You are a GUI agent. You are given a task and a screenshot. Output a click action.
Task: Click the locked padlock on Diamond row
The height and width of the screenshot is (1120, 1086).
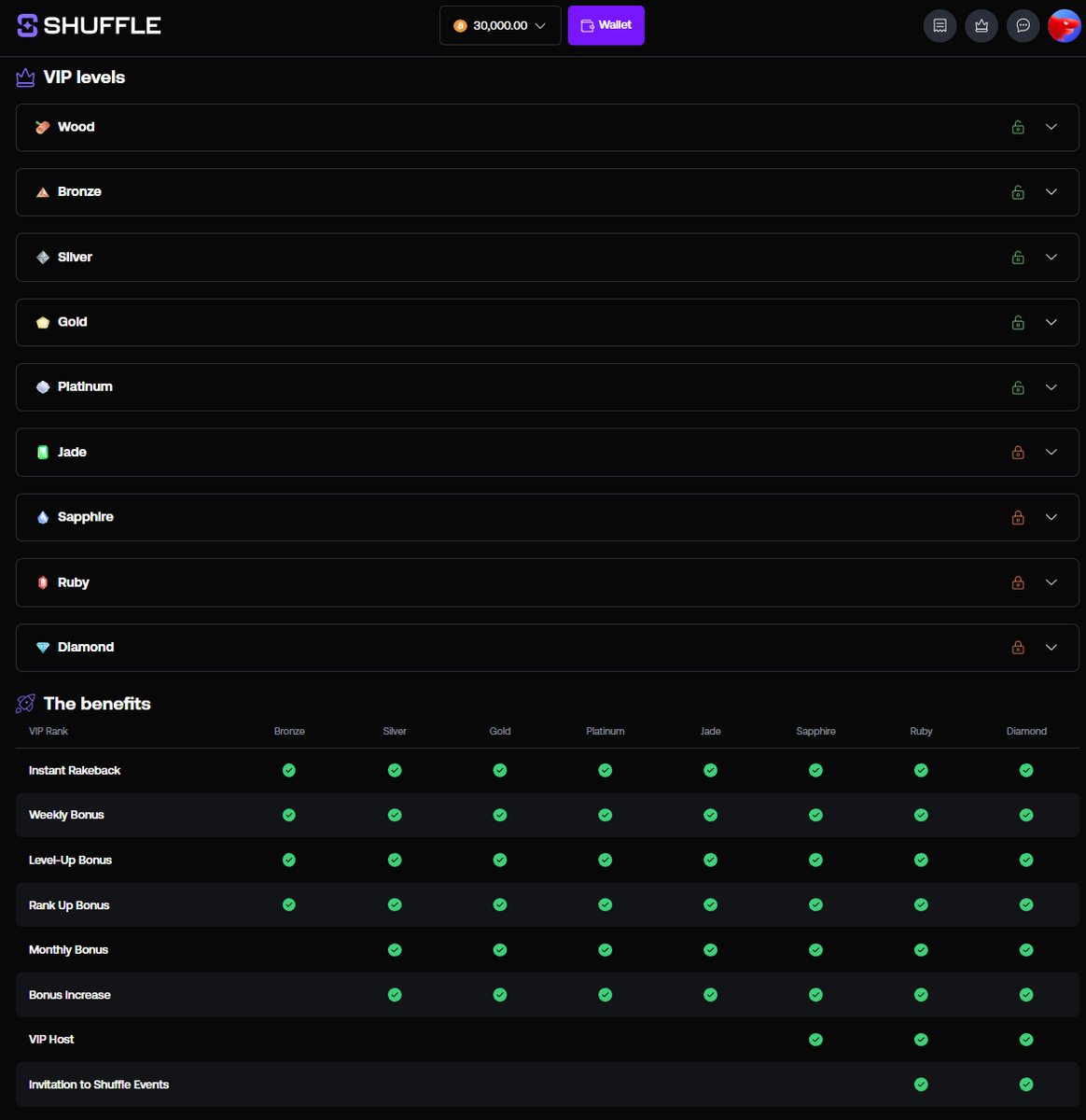(x=1018, y=647)
